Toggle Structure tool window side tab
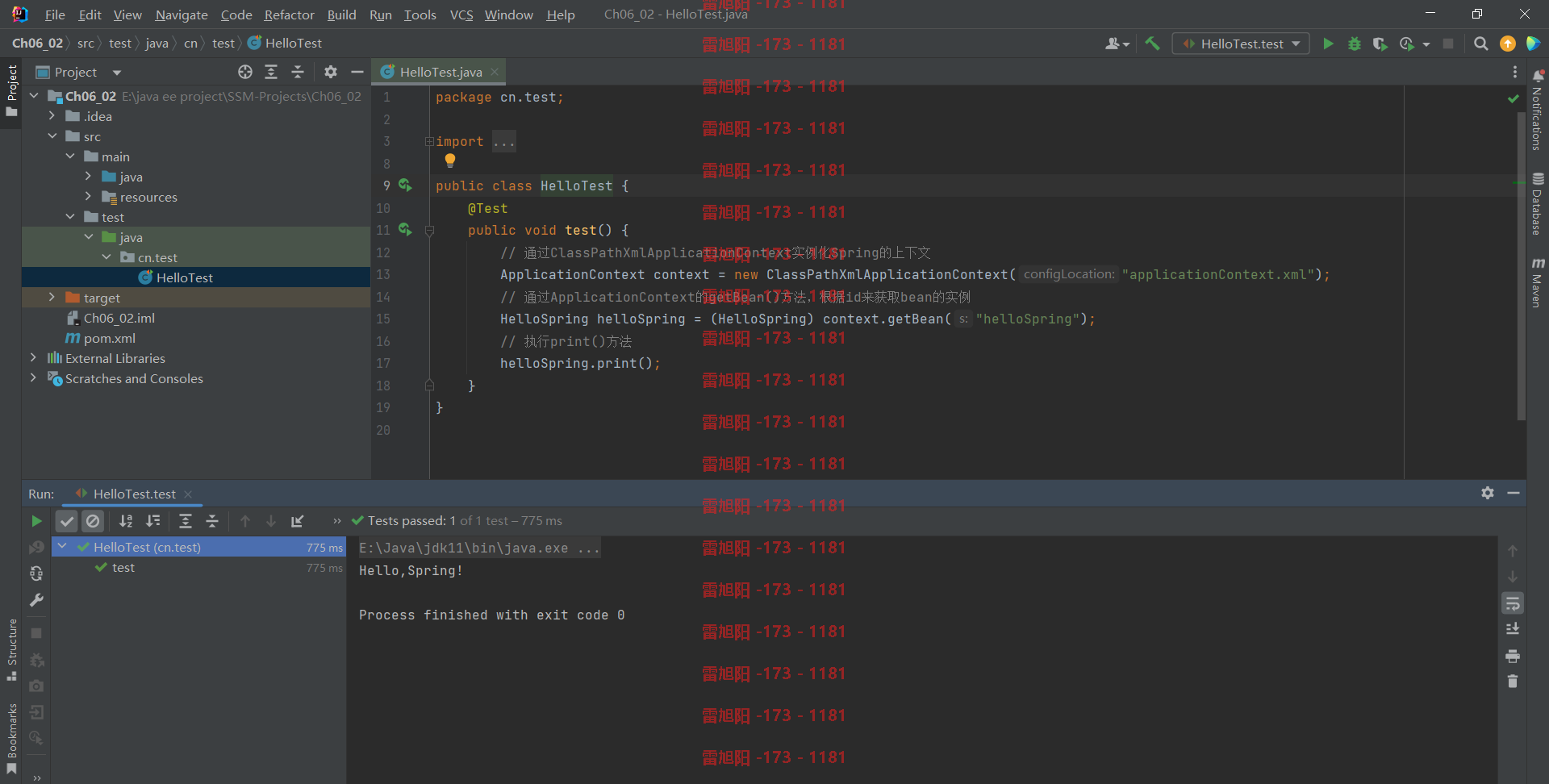 click(x=11, y=650)
